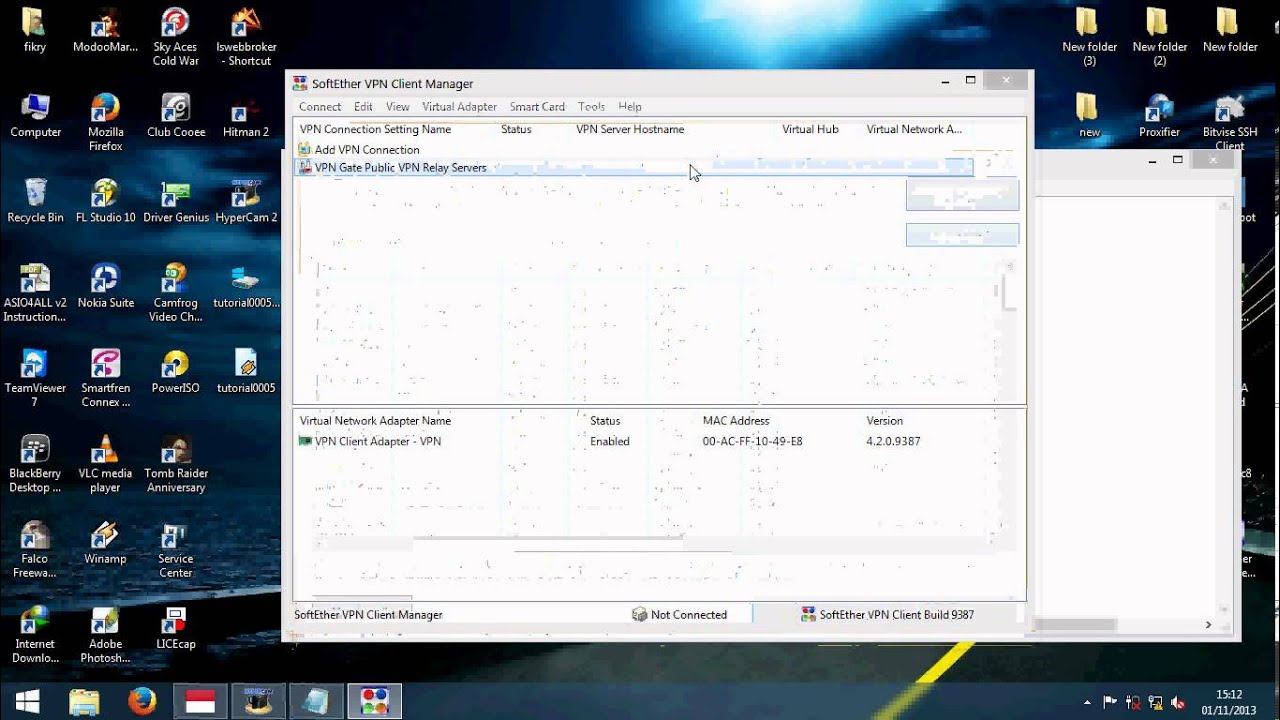
Task: Select the Driver Genius icon
Action: 176,201
